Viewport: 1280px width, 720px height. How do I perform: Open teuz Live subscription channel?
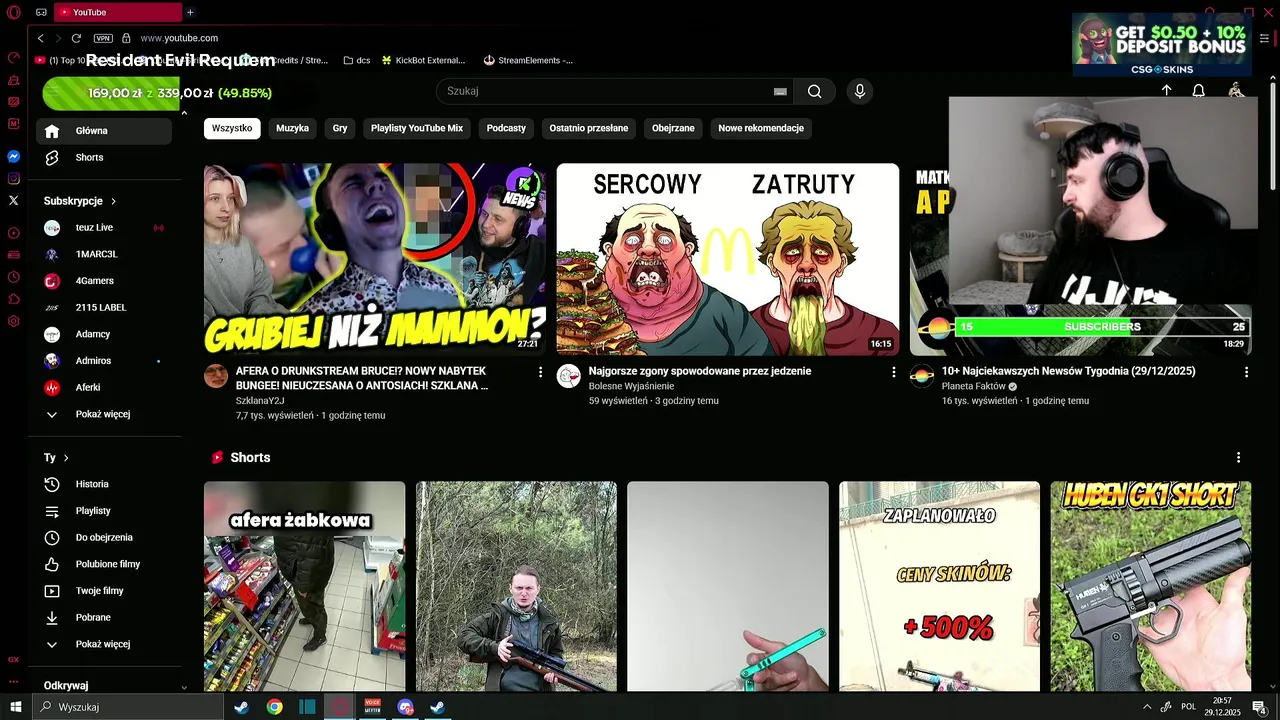pyautogui.click(x=105, y=228)
